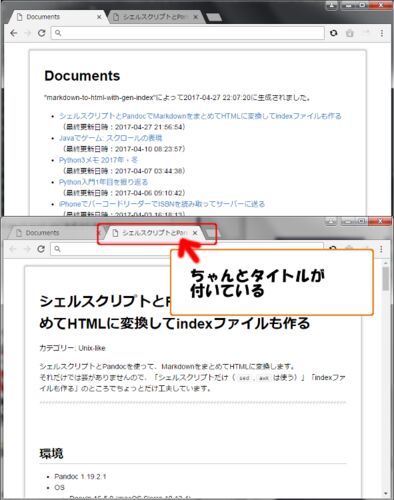Close the Documents tab in top window
The height and width of the screenshot is (500, 394).
(x=99, y=17)
